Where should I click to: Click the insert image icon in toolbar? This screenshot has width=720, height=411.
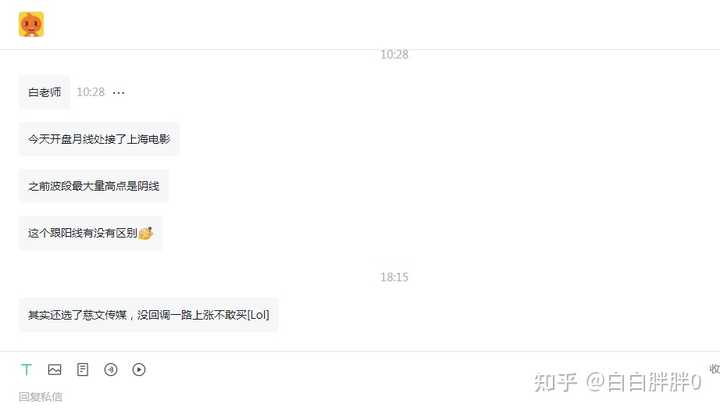(55, 369)
